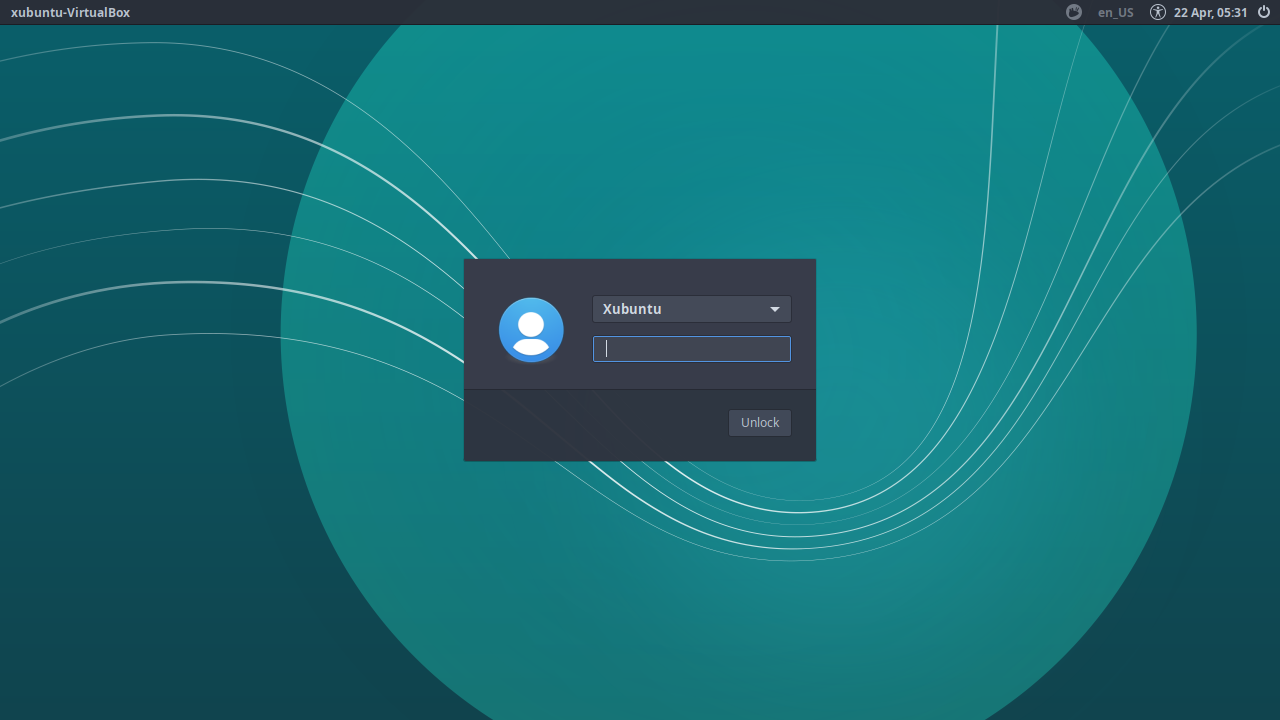The width and height of the screenshot is (1280, 720).
Task: Click the dropdown arrow beside Xubuntu
Action: [775, 309]
